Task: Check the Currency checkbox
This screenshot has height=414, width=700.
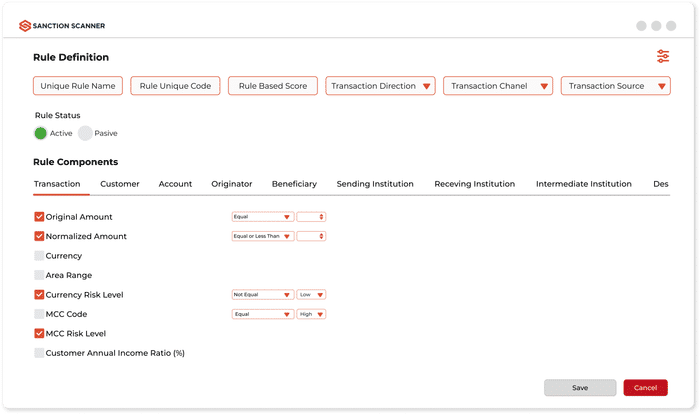Action: [x=39, y=255]
